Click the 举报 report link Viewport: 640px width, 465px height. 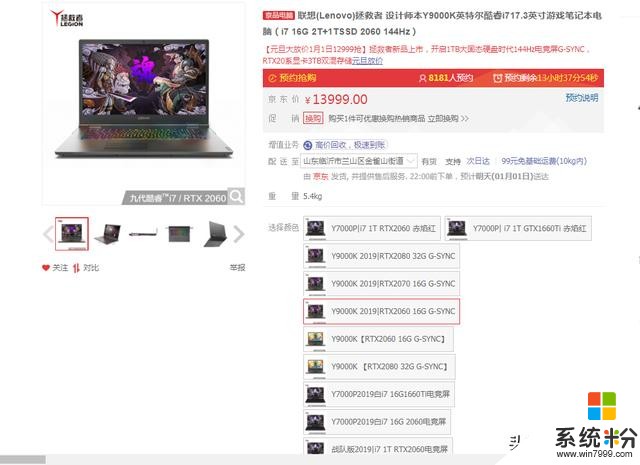(237, 268)
